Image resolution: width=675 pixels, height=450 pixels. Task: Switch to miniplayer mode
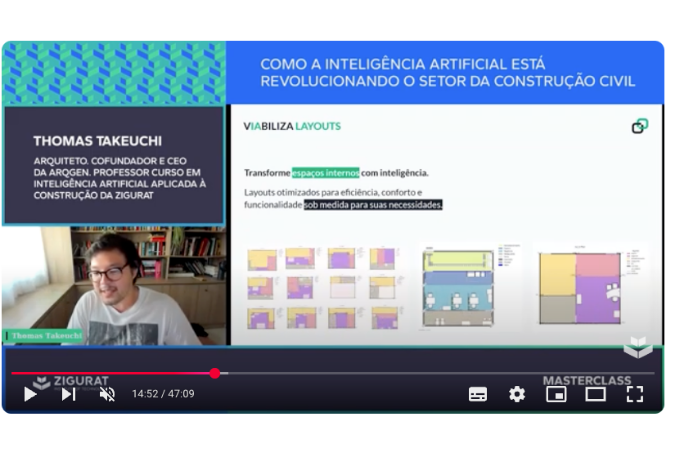[556, 394]
